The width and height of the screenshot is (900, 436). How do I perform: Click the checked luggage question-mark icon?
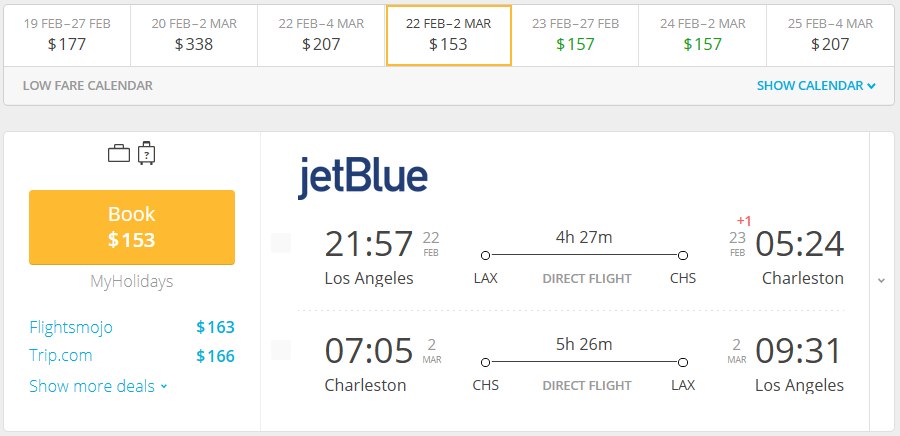[x=147, y=153]
